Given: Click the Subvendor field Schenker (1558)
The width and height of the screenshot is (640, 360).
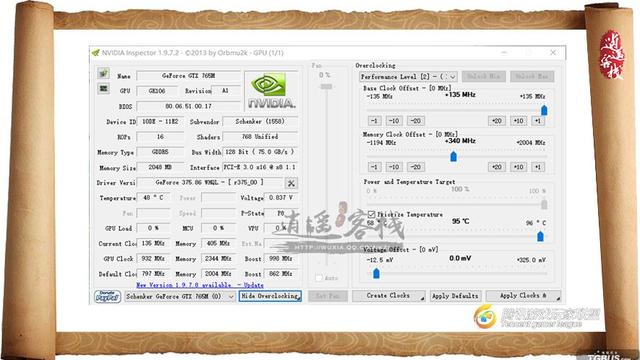Looking at the screenshot, I should click(x=260, y=121).
